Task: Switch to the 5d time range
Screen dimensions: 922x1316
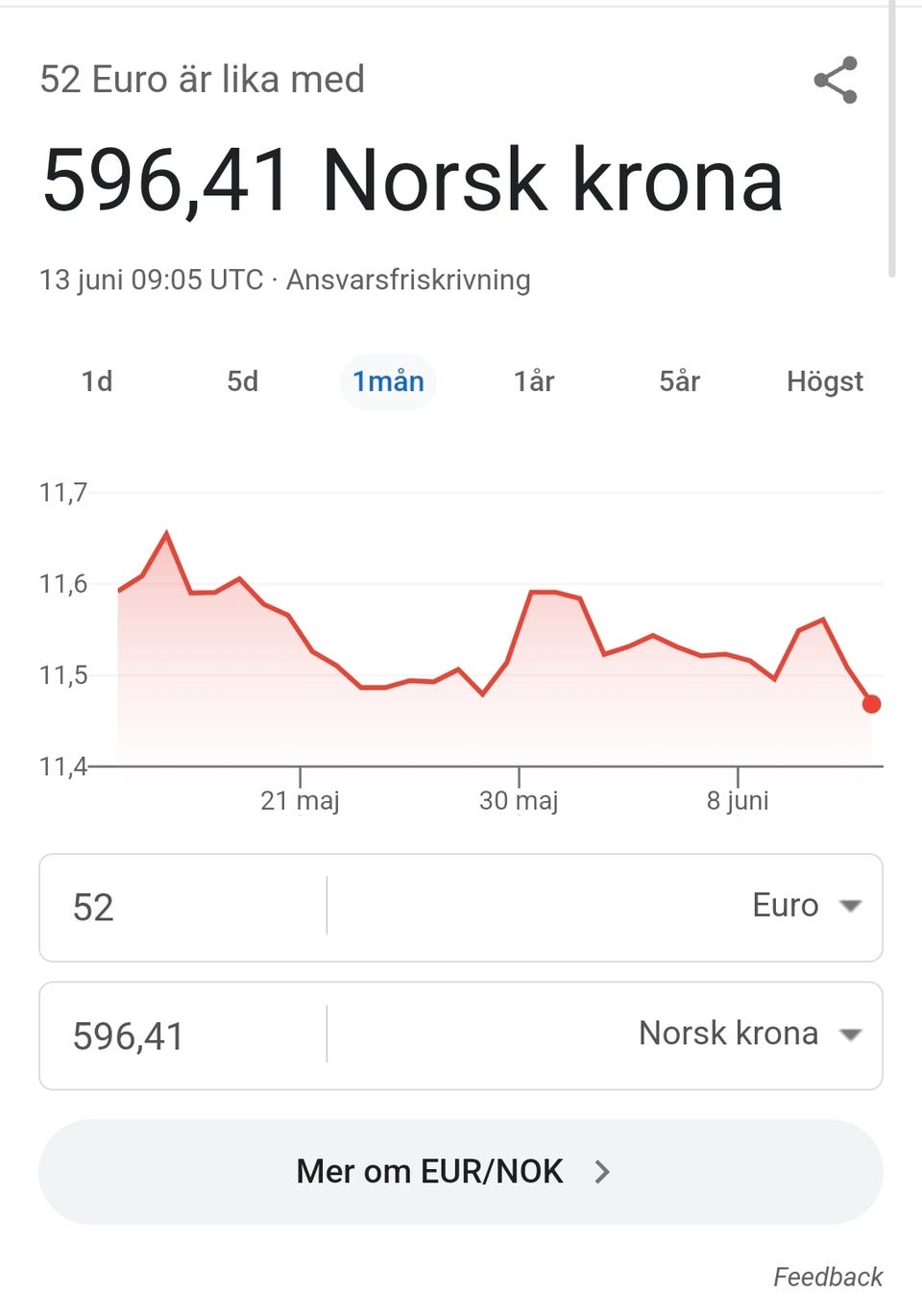Action: pyautogui.click(x=243, y=381)
